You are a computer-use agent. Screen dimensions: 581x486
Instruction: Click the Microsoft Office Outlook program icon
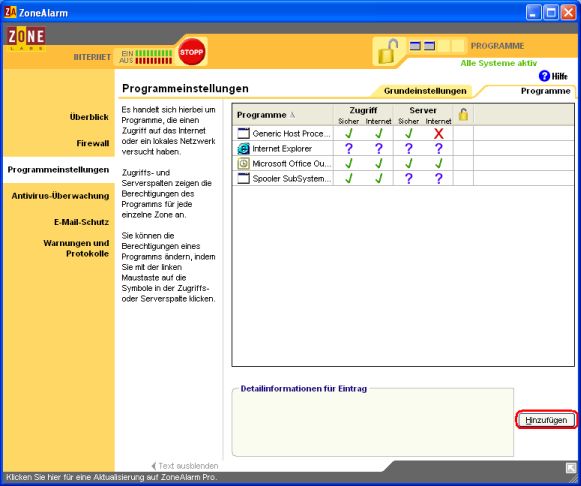(243, 163)
